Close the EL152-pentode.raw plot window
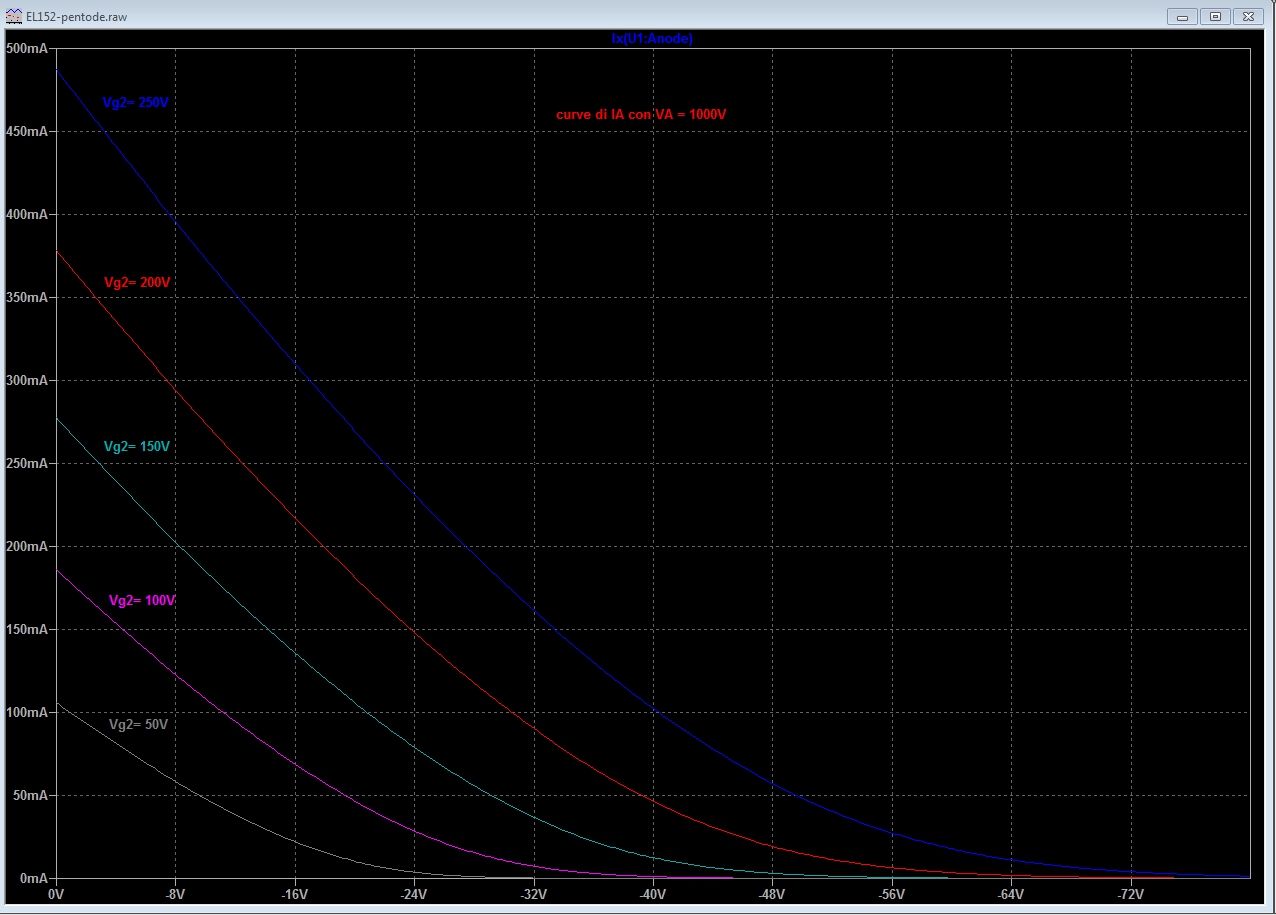1276x915 pixels. tap(1250, 16)
